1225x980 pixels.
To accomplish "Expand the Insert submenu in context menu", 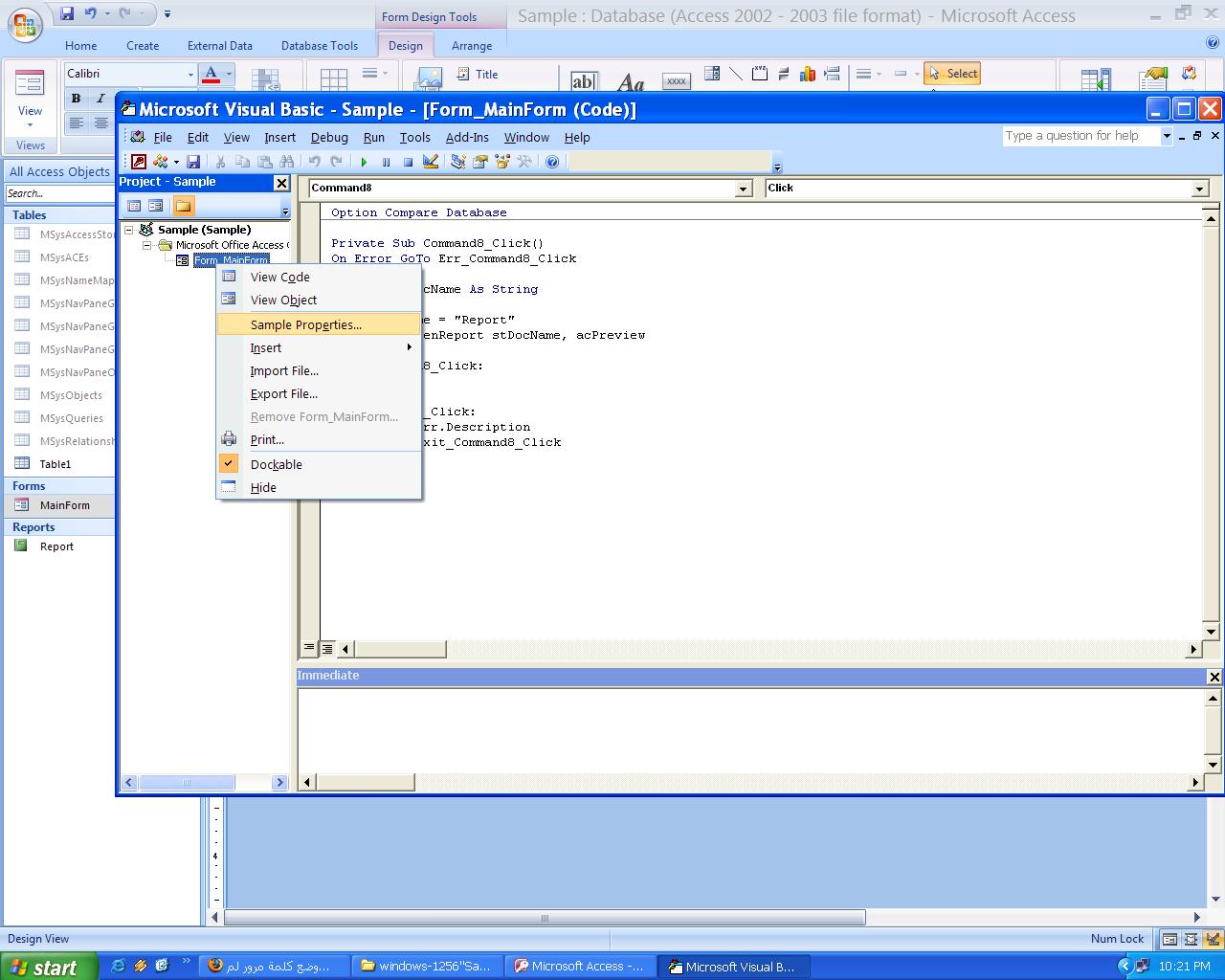I will (x=320, y=347).
